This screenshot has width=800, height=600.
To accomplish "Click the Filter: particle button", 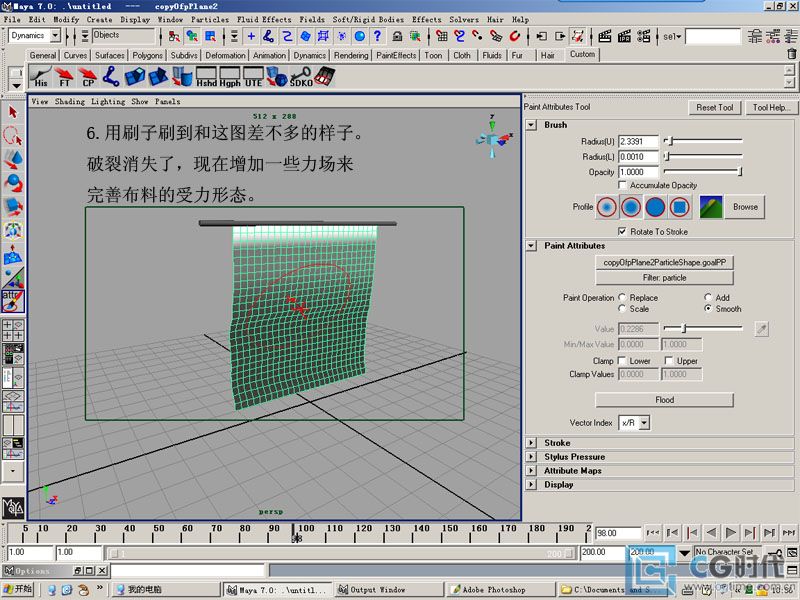I will pyautogui.click(x=664, y=278).
